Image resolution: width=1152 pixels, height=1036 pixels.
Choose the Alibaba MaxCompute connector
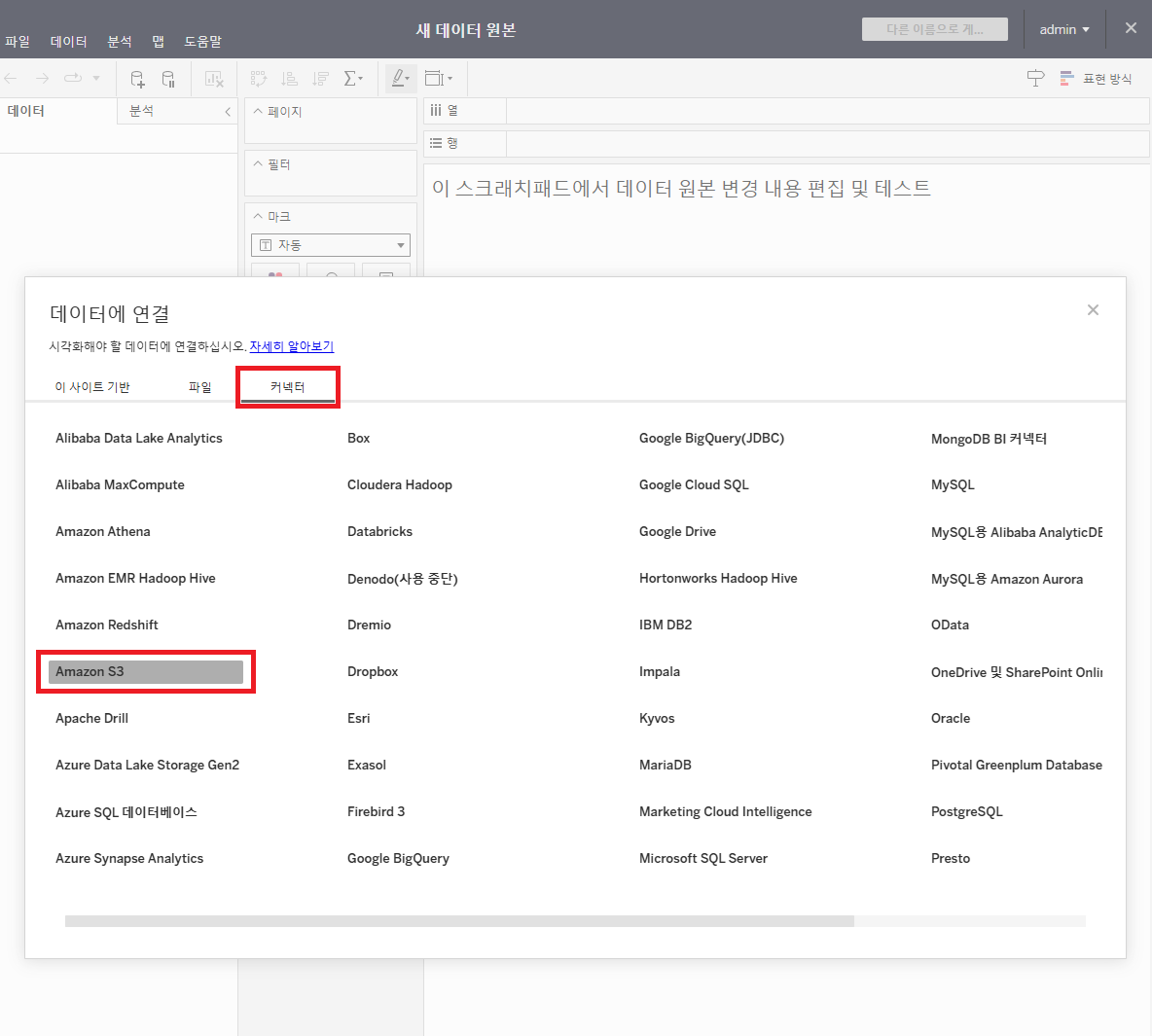click(x=120, y=485)
